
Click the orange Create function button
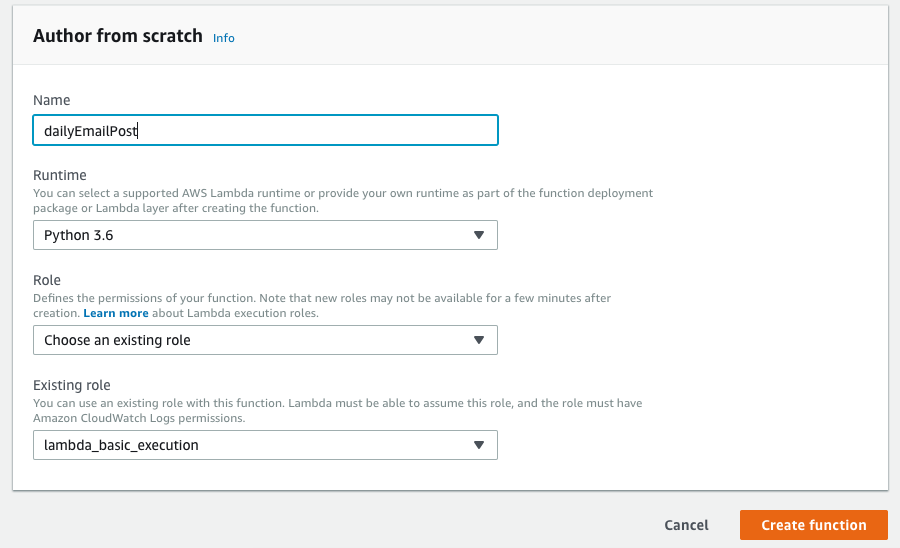pos(814,525)
